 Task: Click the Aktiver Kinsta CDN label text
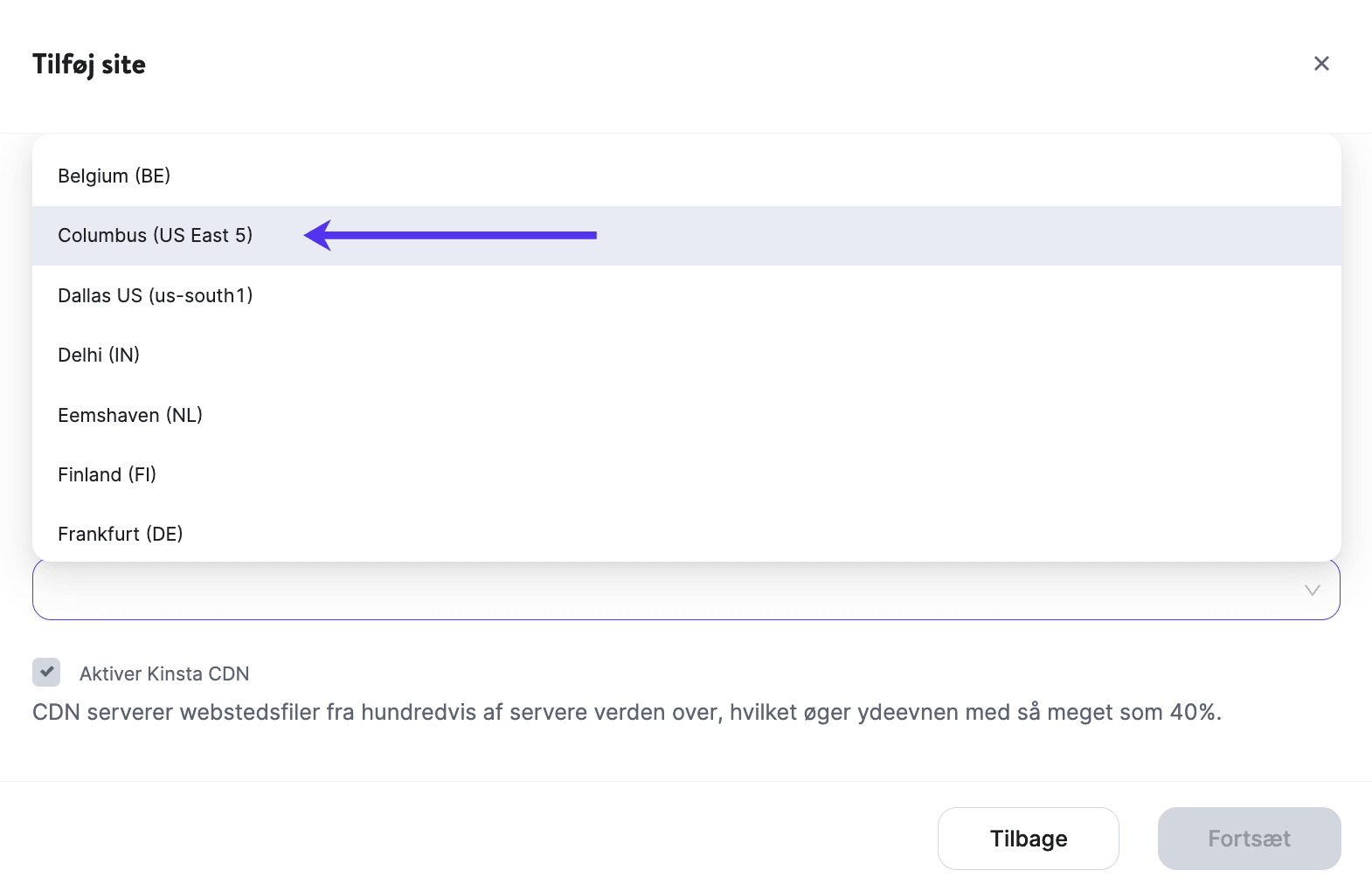tap(164, 673)
